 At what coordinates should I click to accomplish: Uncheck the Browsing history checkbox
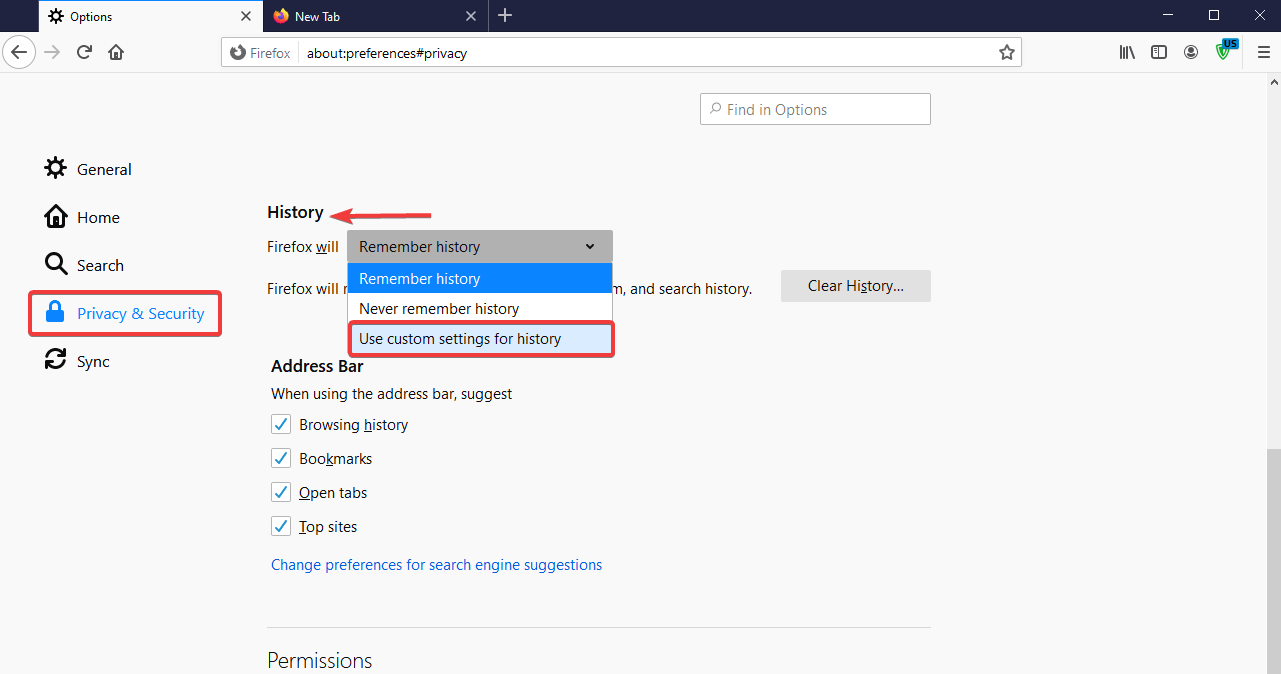[281, 423]
